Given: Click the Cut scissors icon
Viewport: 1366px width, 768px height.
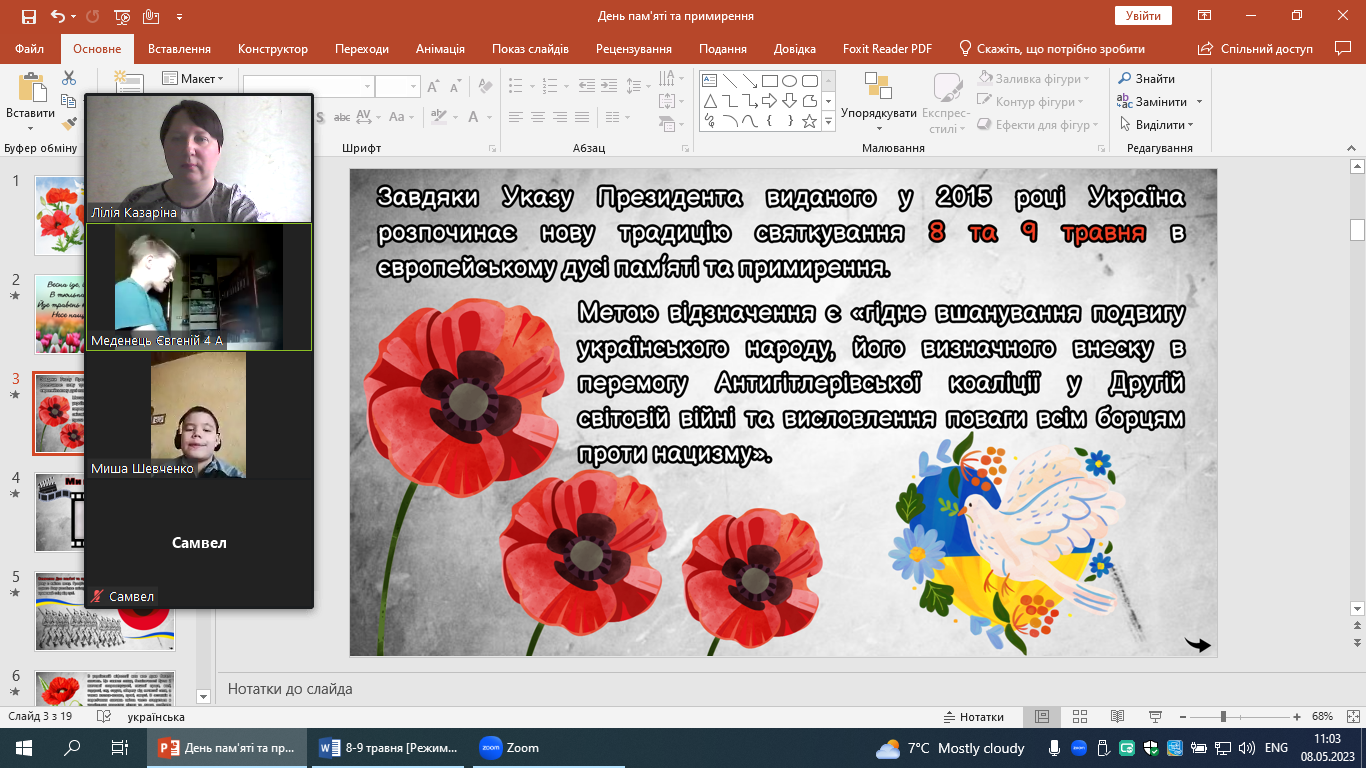Looking at the screenshot, I should [x=69, y=78].
